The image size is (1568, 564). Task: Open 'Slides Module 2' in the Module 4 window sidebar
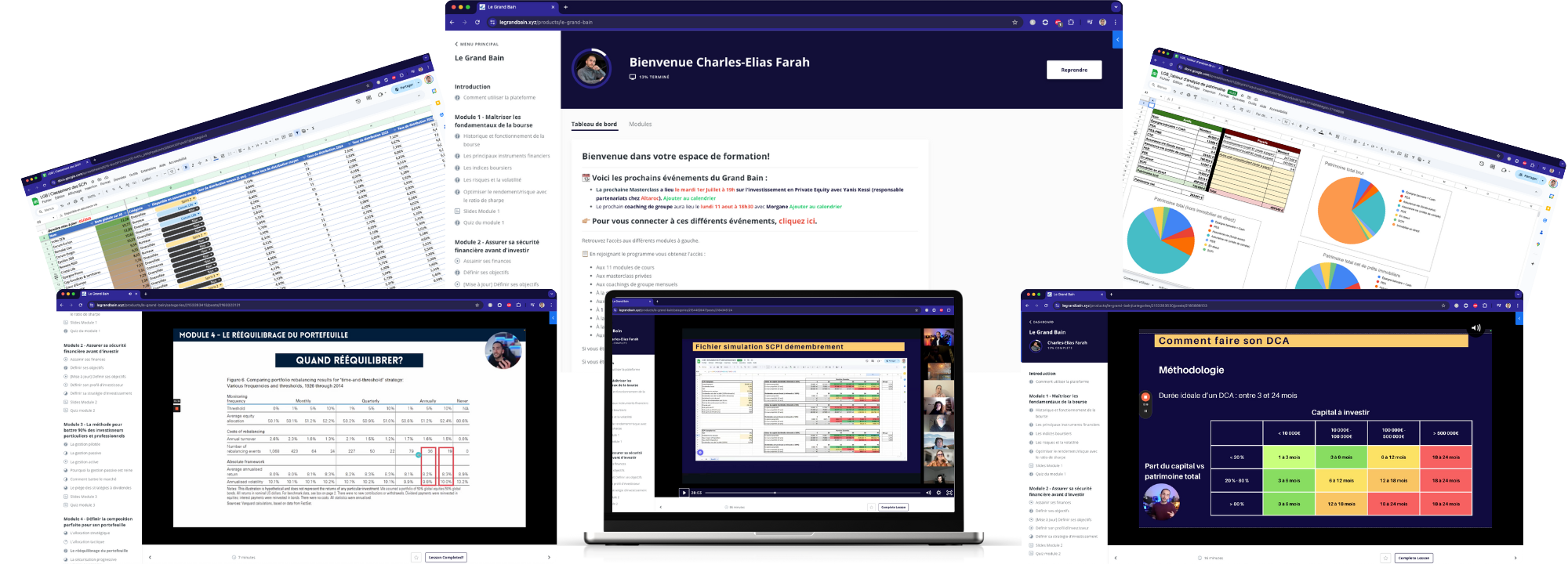[83, 402]
